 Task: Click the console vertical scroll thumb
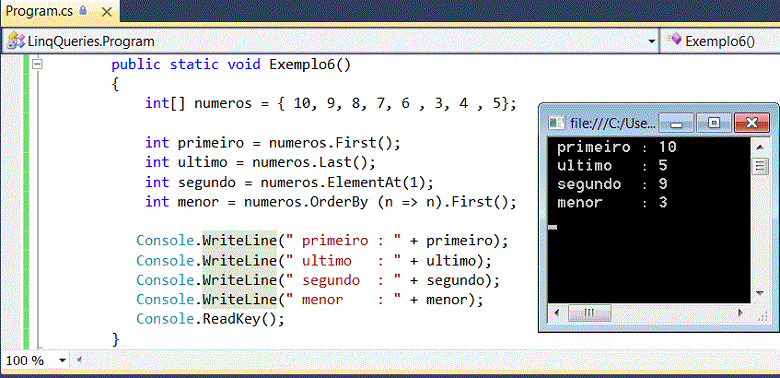coord(760,166)
